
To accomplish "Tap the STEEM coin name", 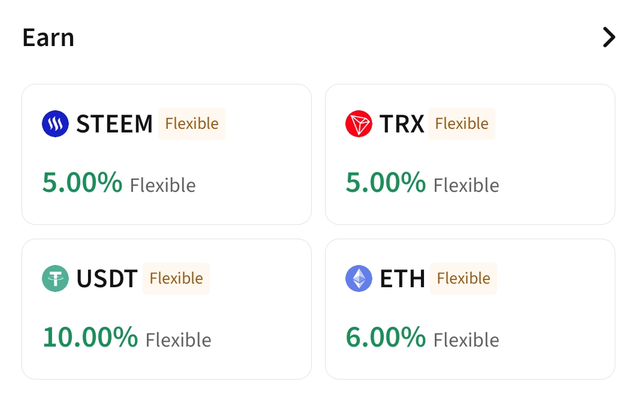I will coord(114,124).
